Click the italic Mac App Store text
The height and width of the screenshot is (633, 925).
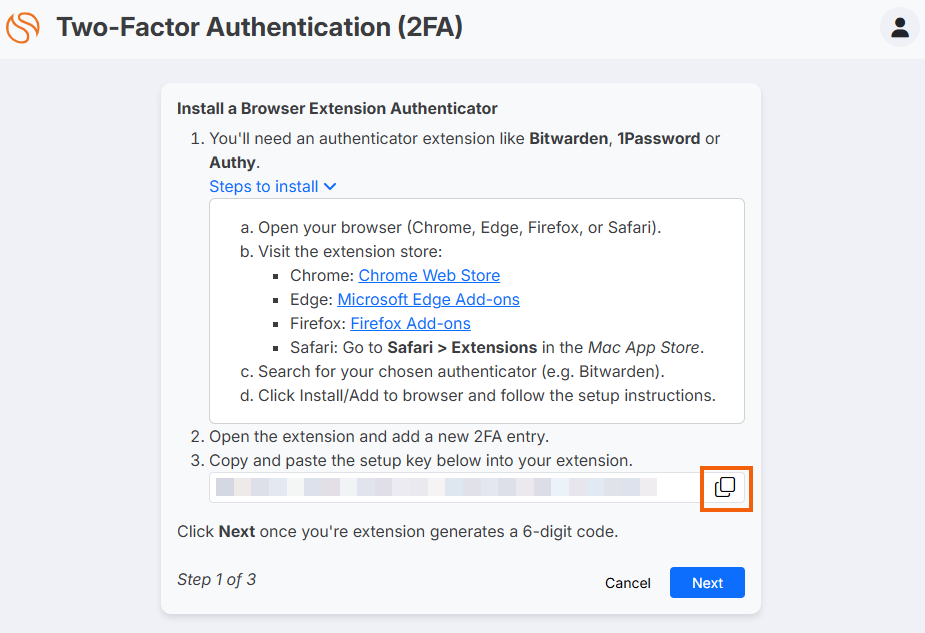coord(644,347)
